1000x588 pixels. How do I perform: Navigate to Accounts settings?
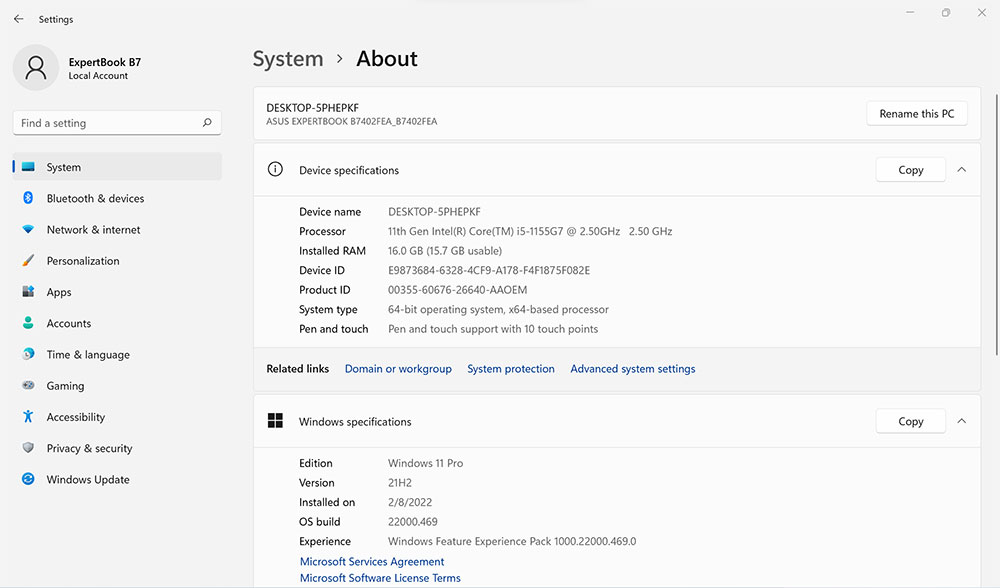click(117, 323)
